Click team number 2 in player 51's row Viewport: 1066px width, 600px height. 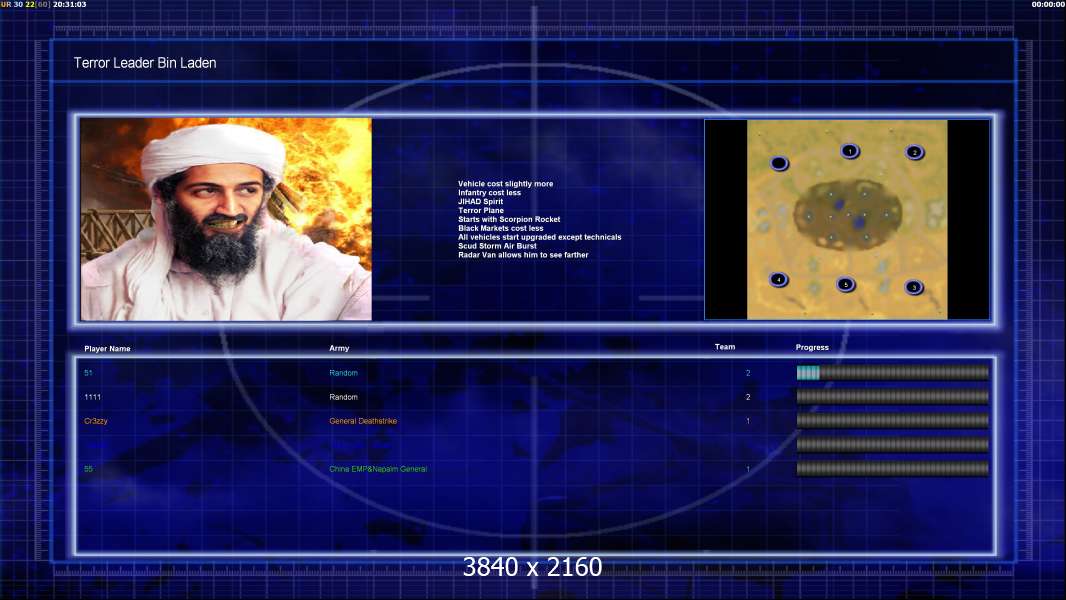(x=748, y=373)
